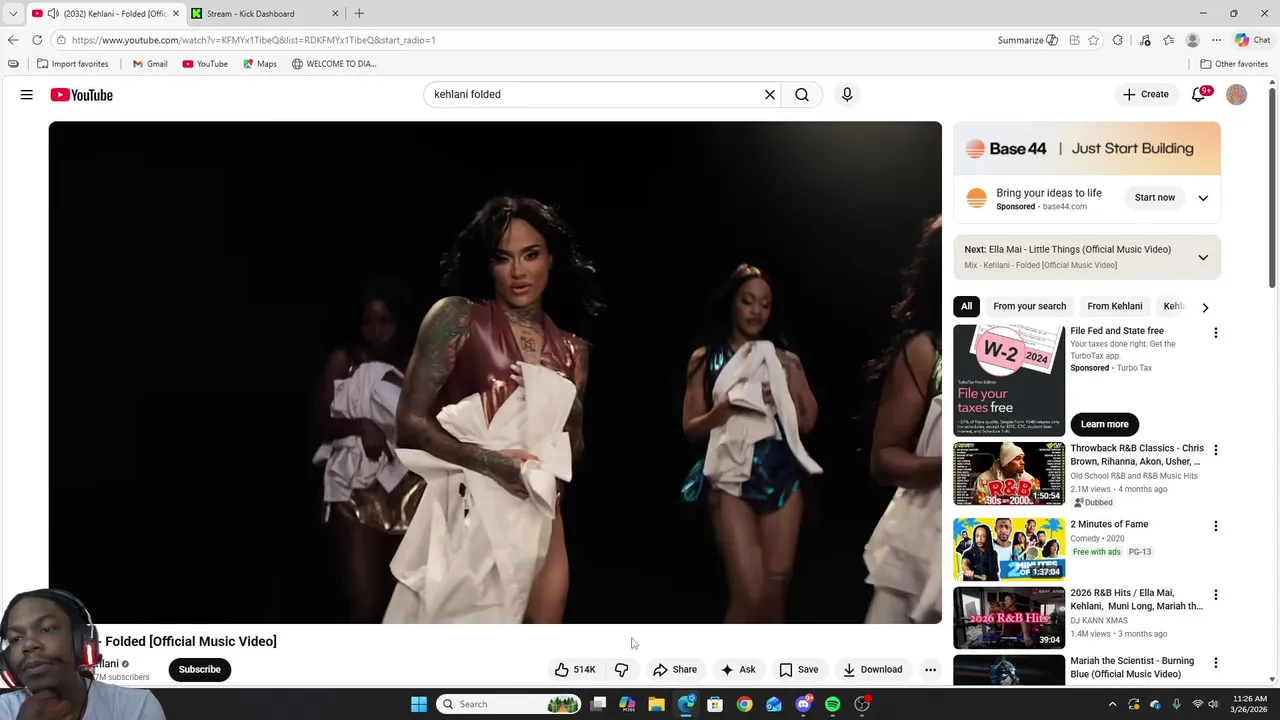Subscribe to the Kehlani channel
Viewport: 1280px width, 720px height.
point(200,670)
